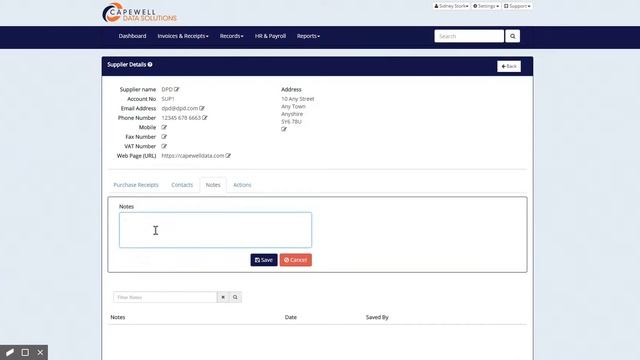Click the top search magnifier button

513,36
